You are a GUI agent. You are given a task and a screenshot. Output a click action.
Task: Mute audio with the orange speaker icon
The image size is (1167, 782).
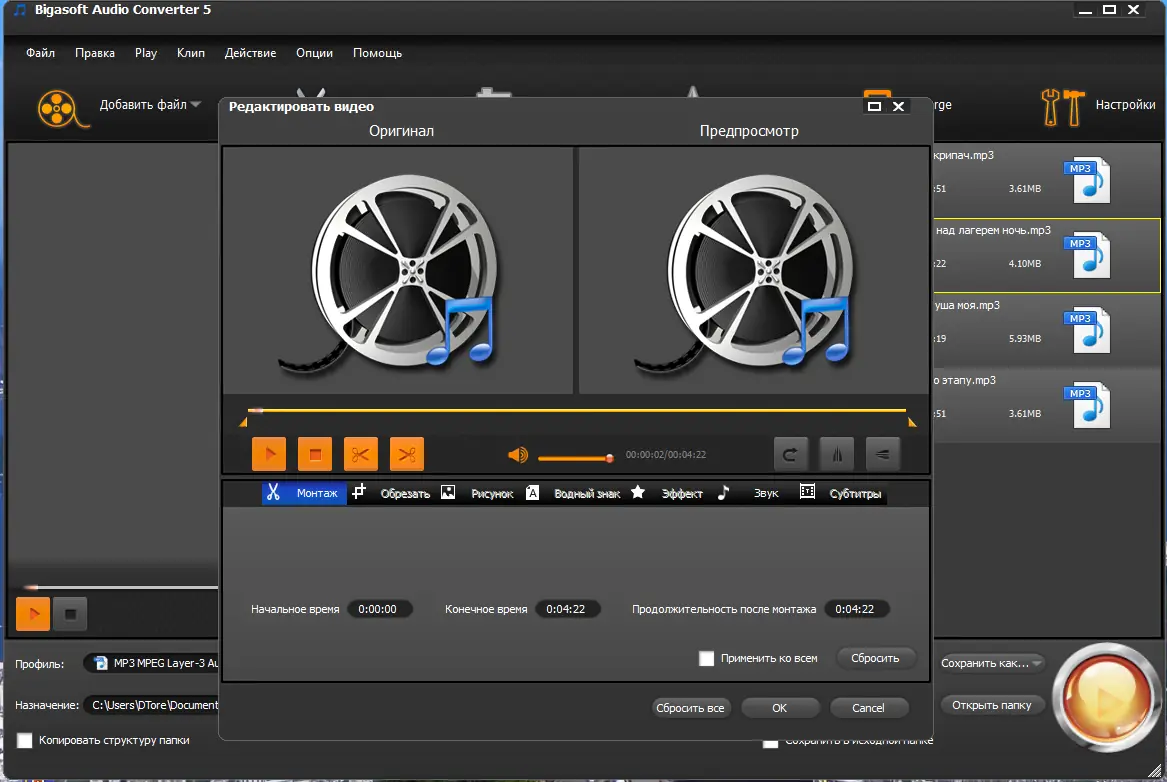[x=517, y=455]
